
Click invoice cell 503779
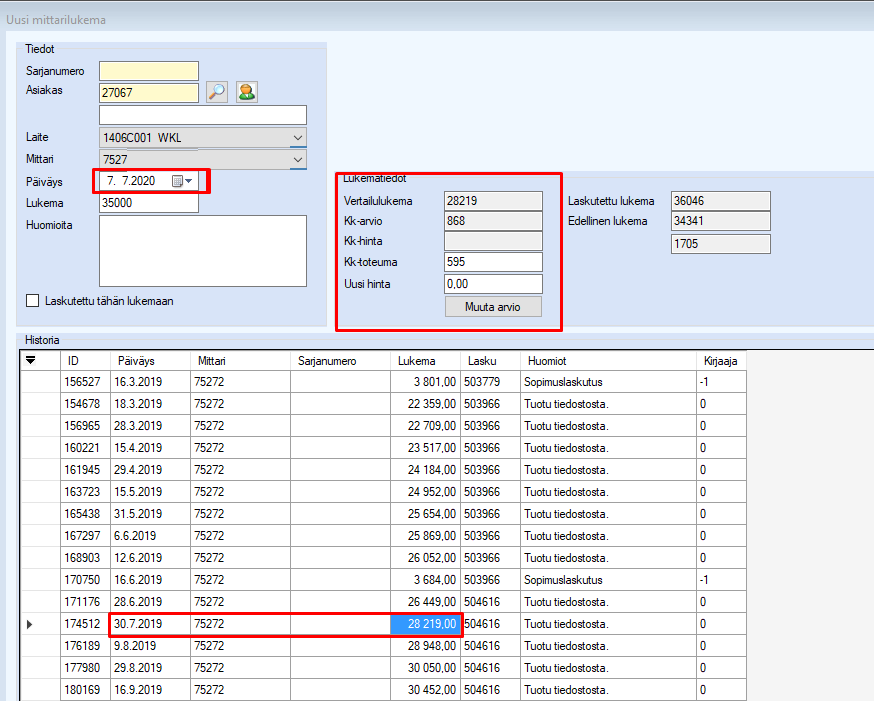[x=491, y=382]
